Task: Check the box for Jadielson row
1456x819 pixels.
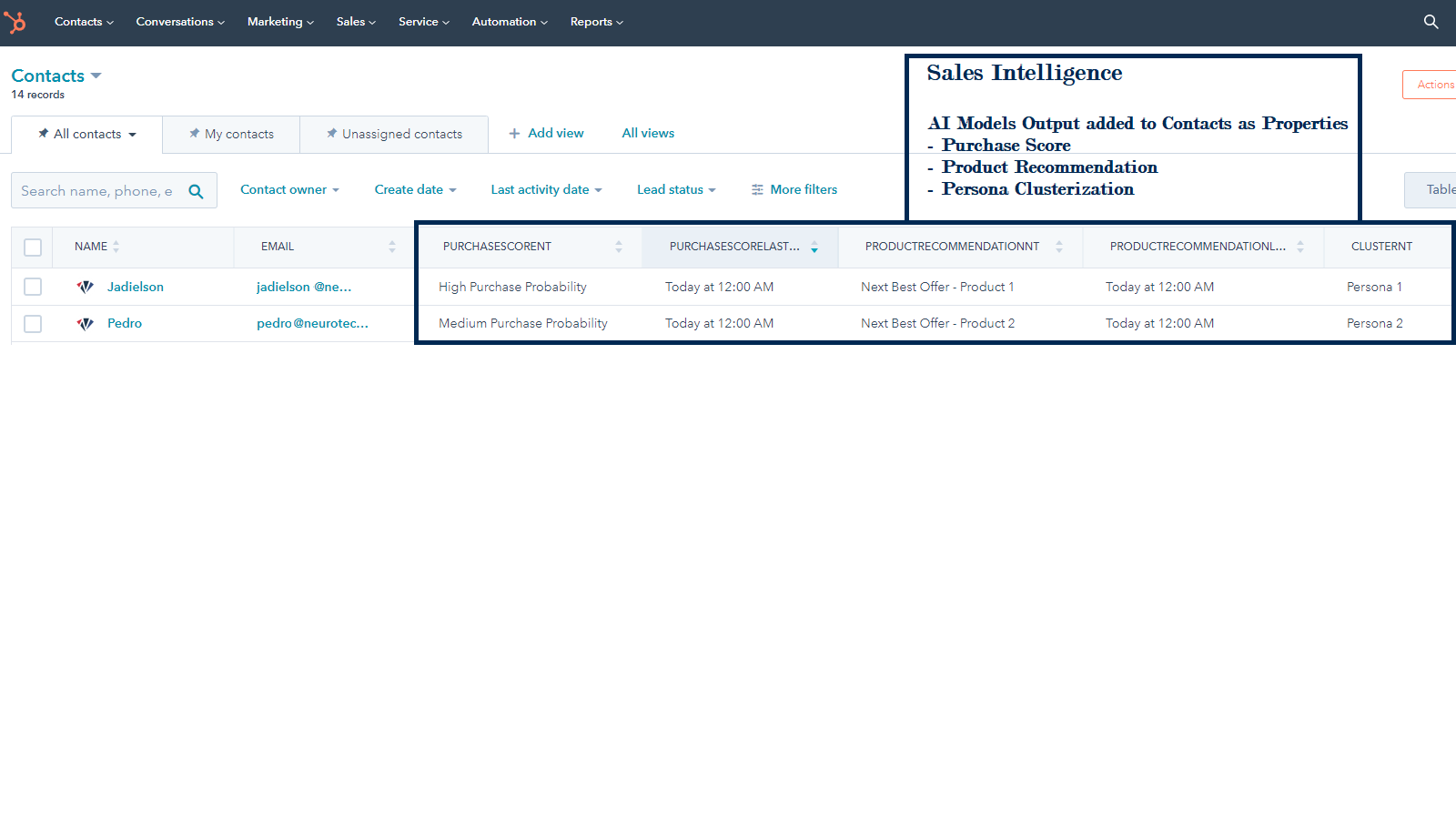Action: 33,287
